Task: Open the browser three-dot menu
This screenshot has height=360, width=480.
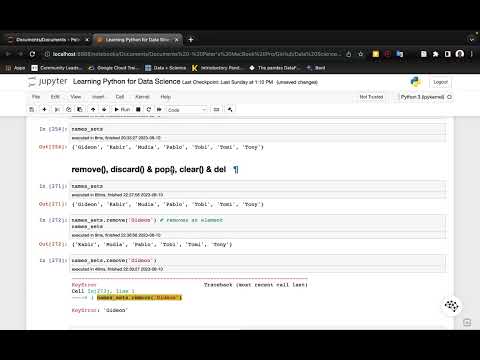Action: pos(472,54)
